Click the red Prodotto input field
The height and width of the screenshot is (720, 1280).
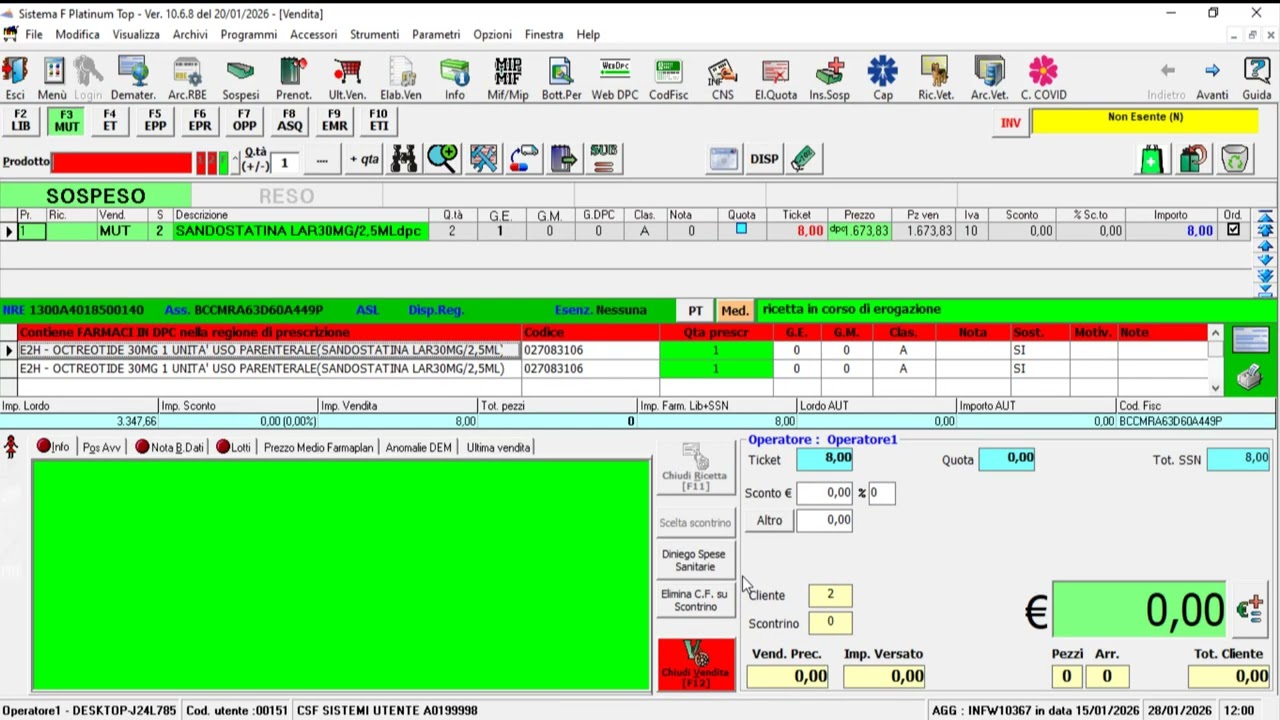pyautogui.click(x=121, y=162)
